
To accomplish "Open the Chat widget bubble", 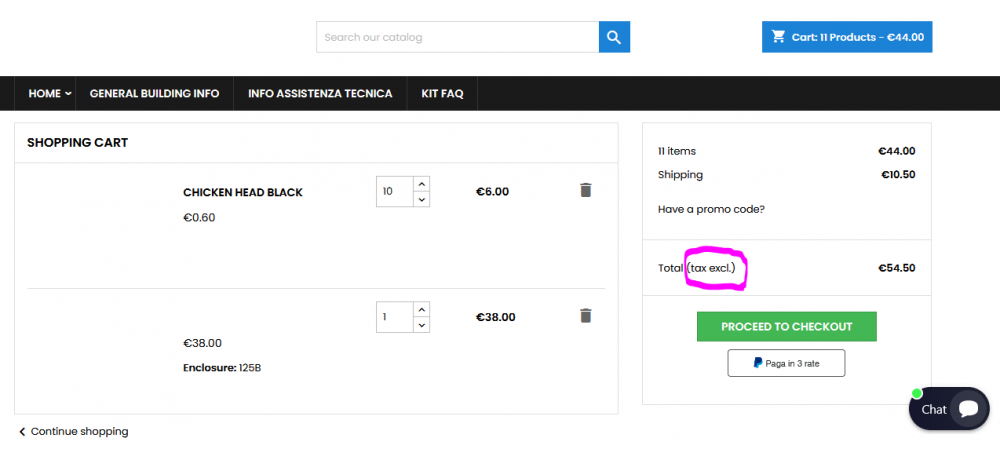I will coord(949,409).
